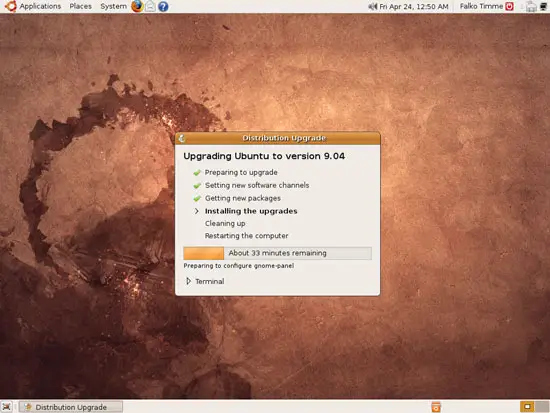The image size is (550, 413).
Task: Click the Distribution Upgrade window title icon
Action: point(182,138)
